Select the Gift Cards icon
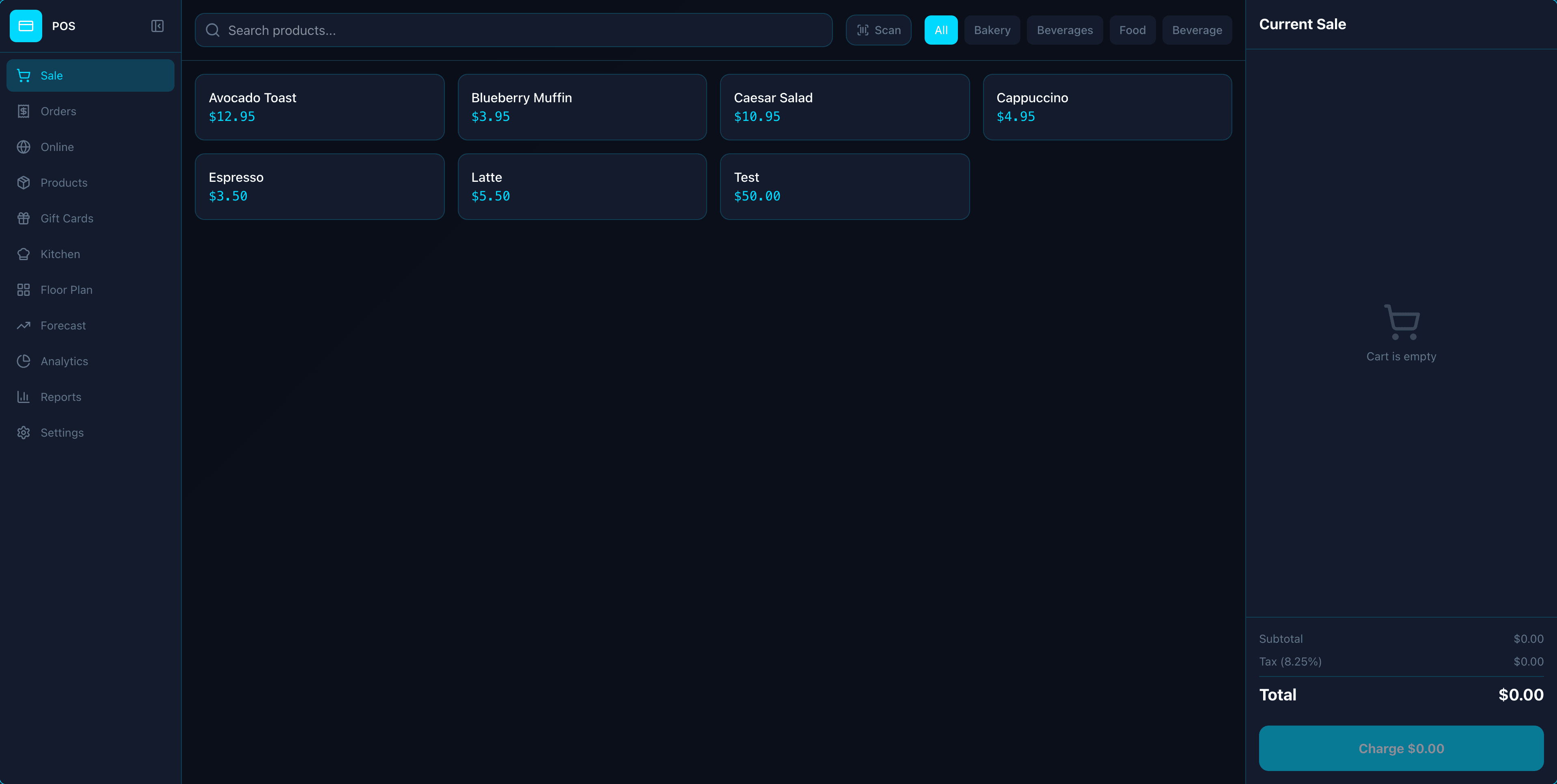Viewport: 1557px width, 784px height. (24, 218)
